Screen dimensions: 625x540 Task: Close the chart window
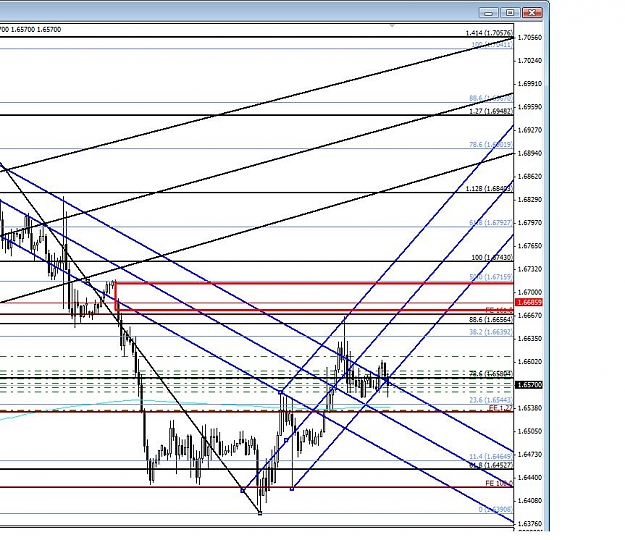coord(532,13)
